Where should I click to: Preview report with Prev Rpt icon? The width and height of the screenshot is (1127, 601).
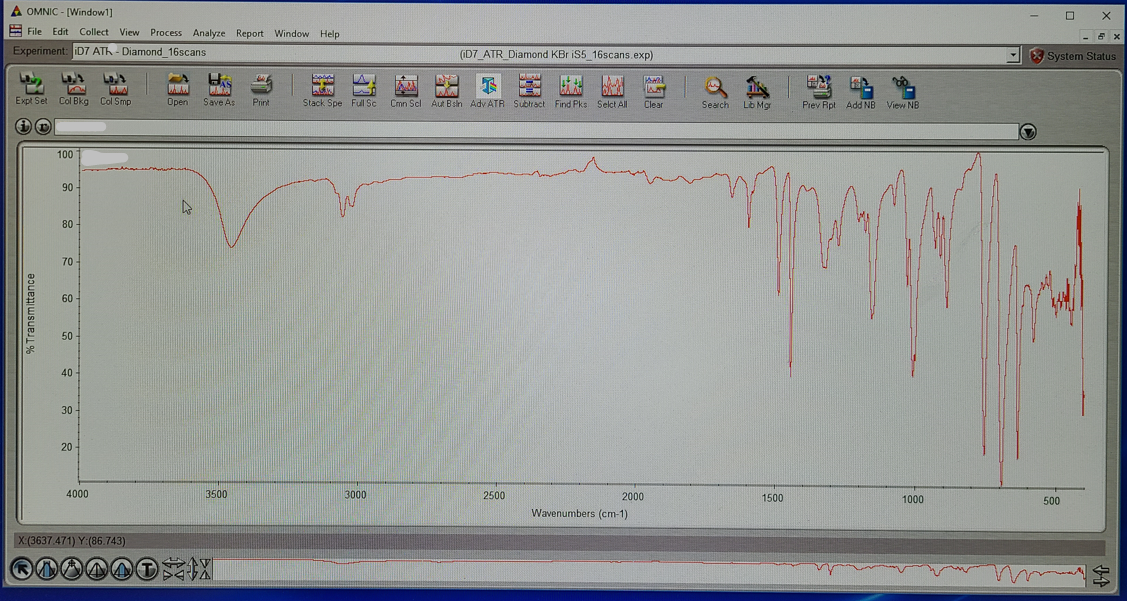pyautogui.click(x=819, y=91)
